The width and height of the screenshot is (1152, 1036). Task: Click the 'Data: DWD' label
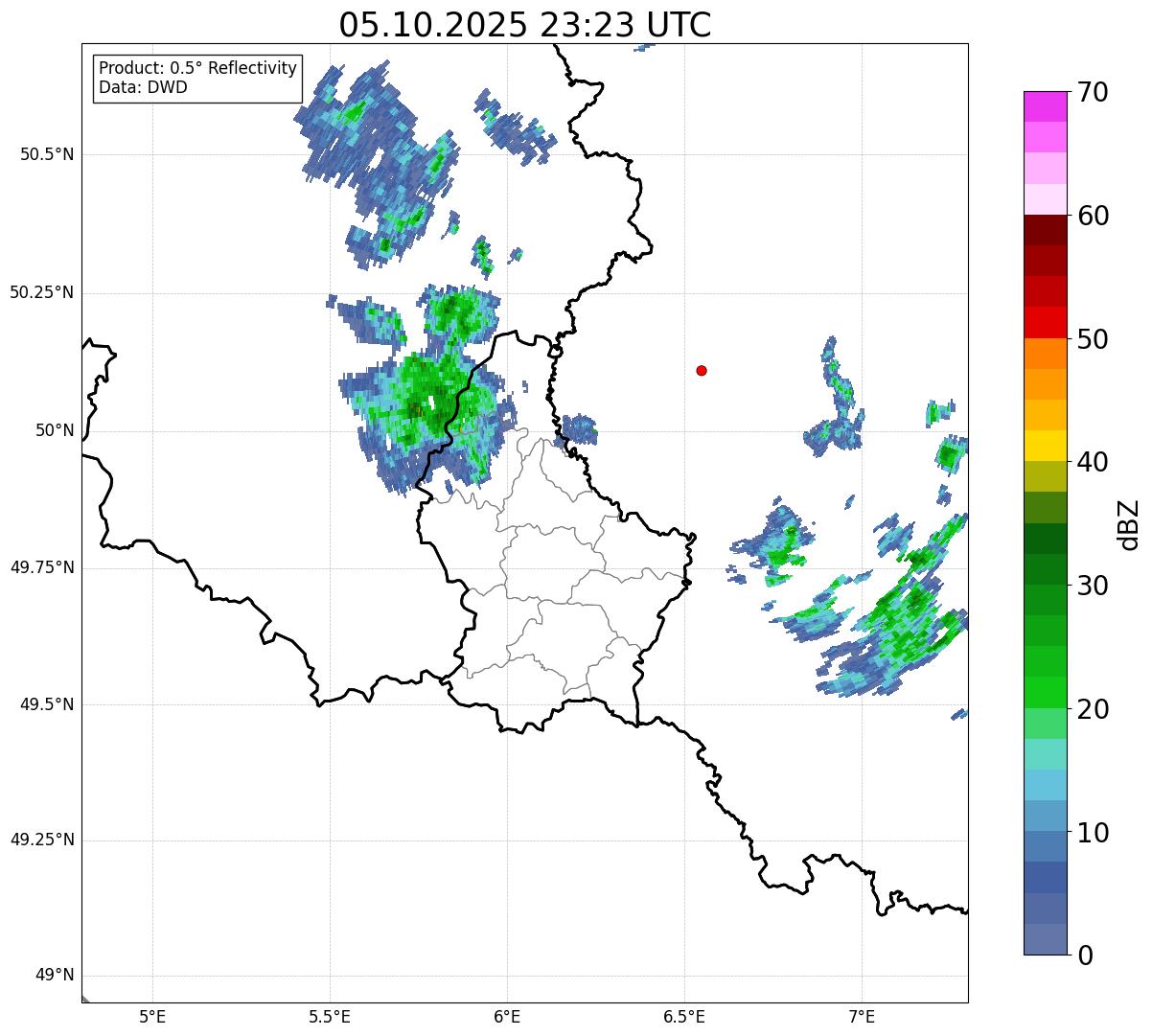(143, 87)
